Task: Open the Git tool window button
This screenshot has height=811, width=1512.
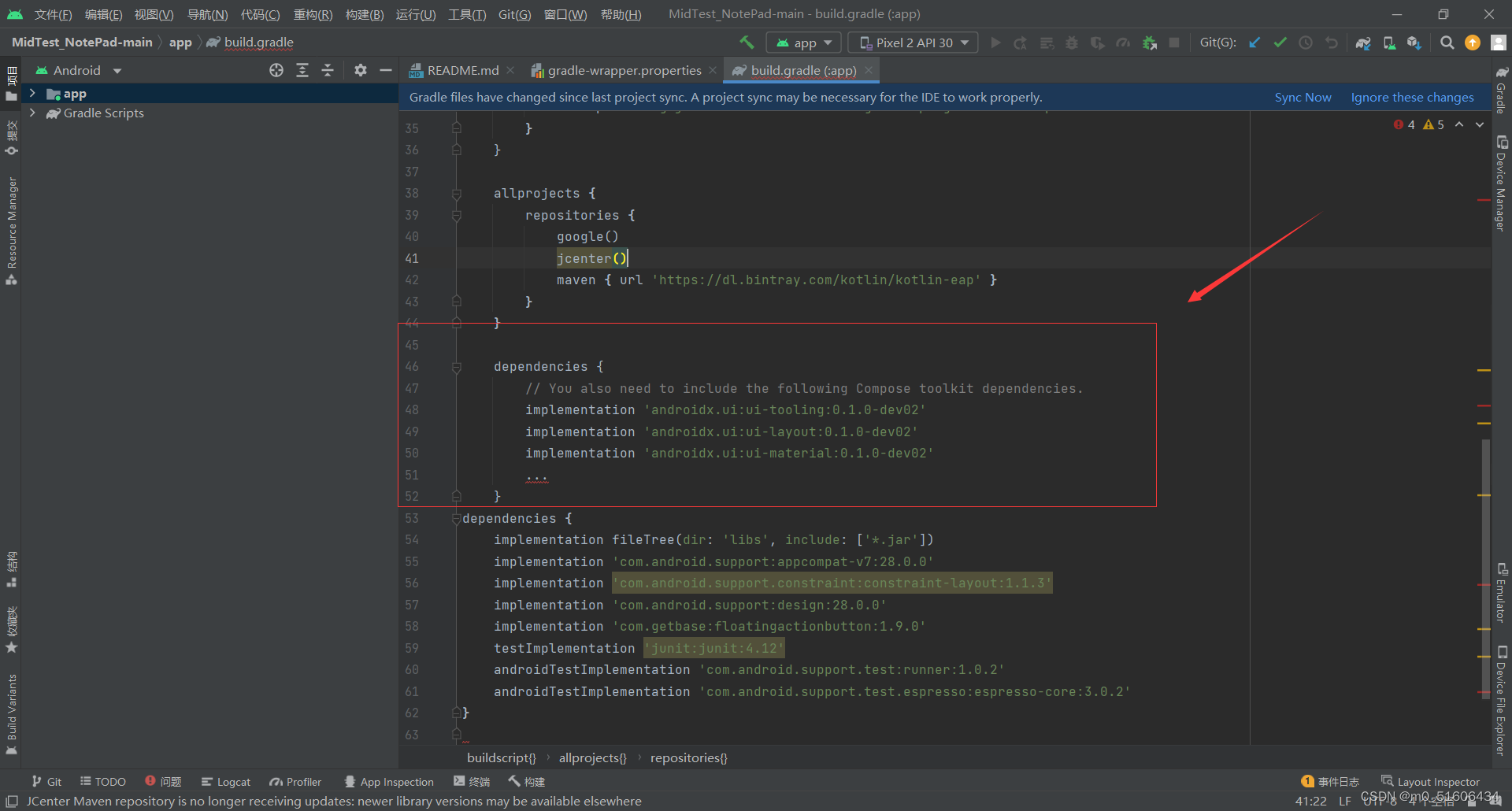Action: (x=46, y=781)
